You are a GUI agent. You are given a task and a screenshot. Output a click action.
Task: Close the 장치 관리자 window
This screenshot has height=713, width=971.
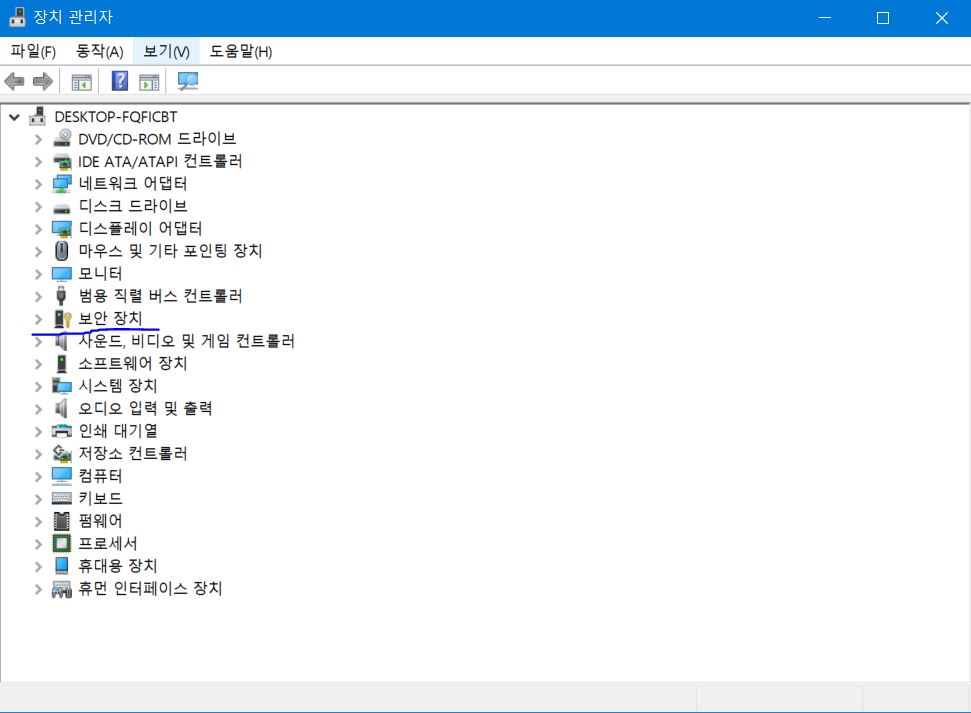pos(942,18)
